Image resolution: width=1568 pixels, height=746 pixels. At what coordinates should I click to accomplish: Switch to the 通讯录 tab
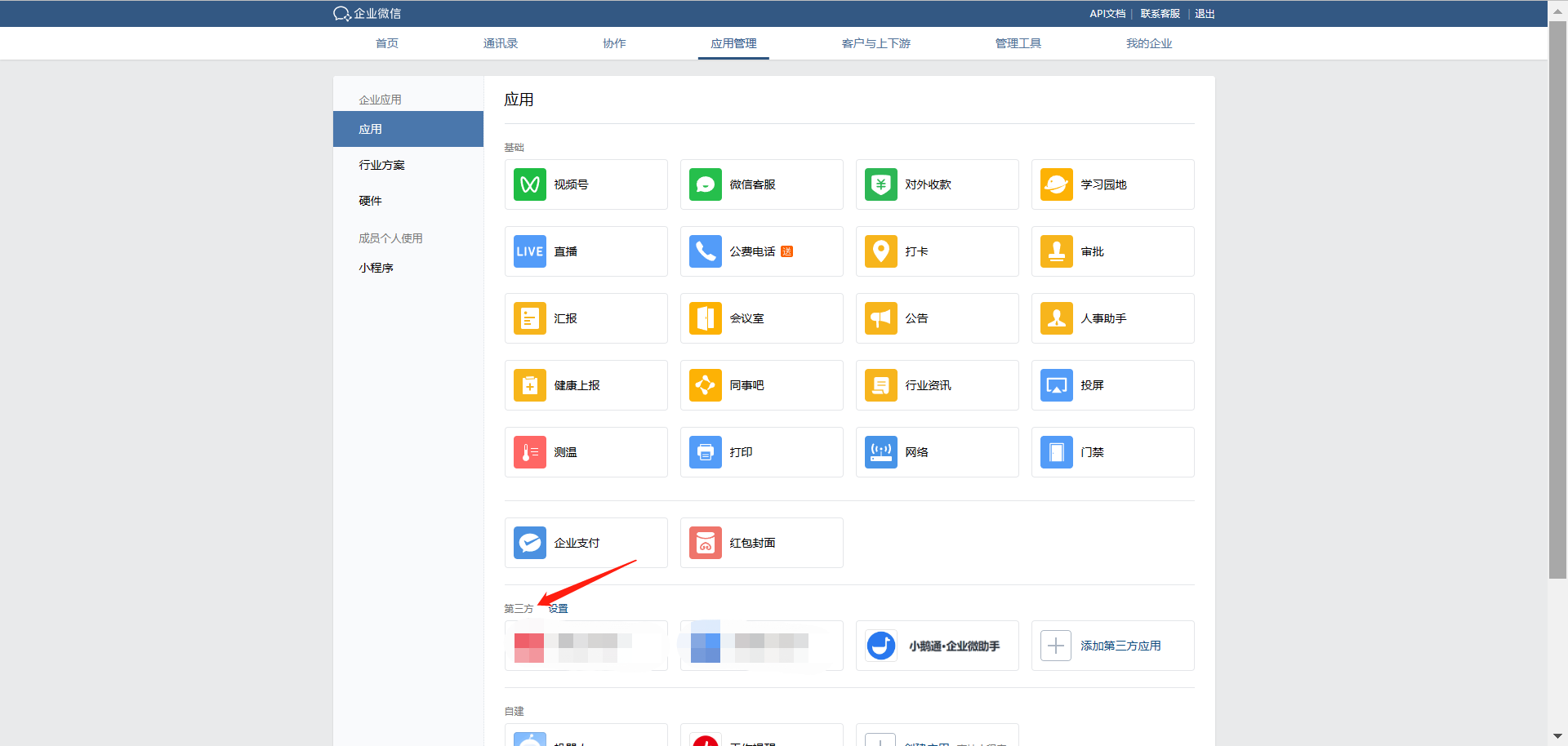pyautogui.click(x=501, y=43)
